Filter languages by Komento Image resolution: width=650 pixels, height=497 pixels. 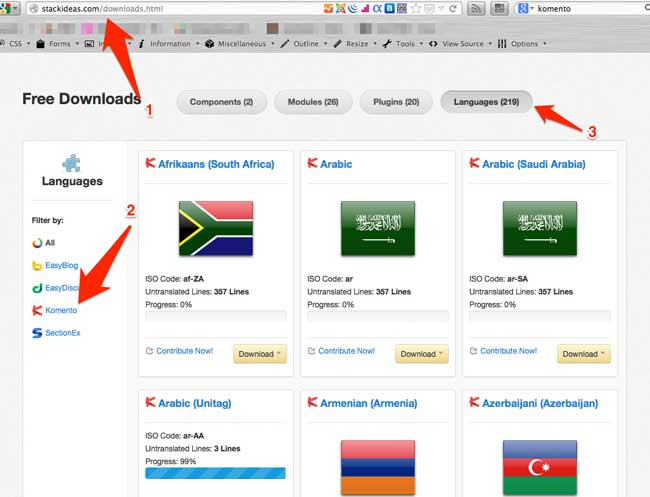pos(55,310)
